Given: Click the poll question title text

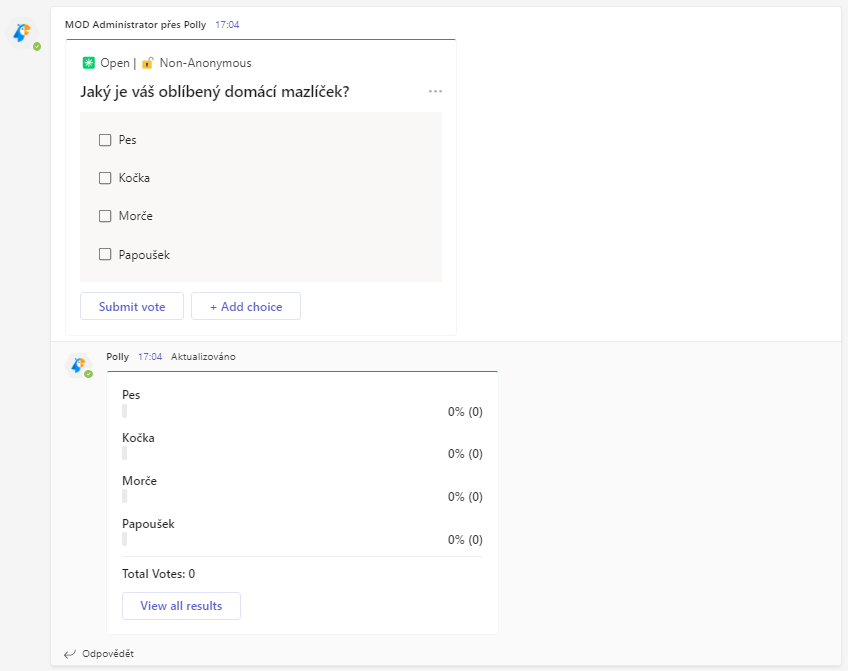Looking at the screenshot, I should pyautogui.click(x=215, y=93).
